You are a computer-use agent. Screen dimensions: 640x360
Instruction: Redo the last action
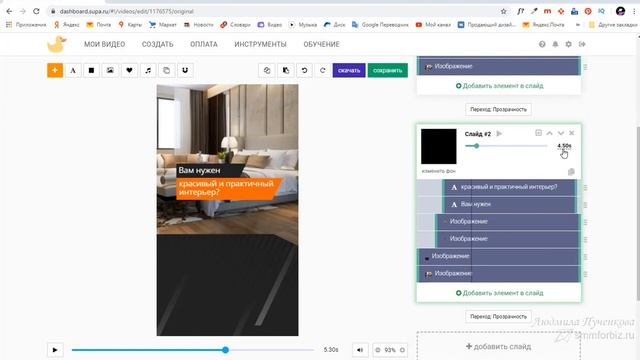click(322, 70)
